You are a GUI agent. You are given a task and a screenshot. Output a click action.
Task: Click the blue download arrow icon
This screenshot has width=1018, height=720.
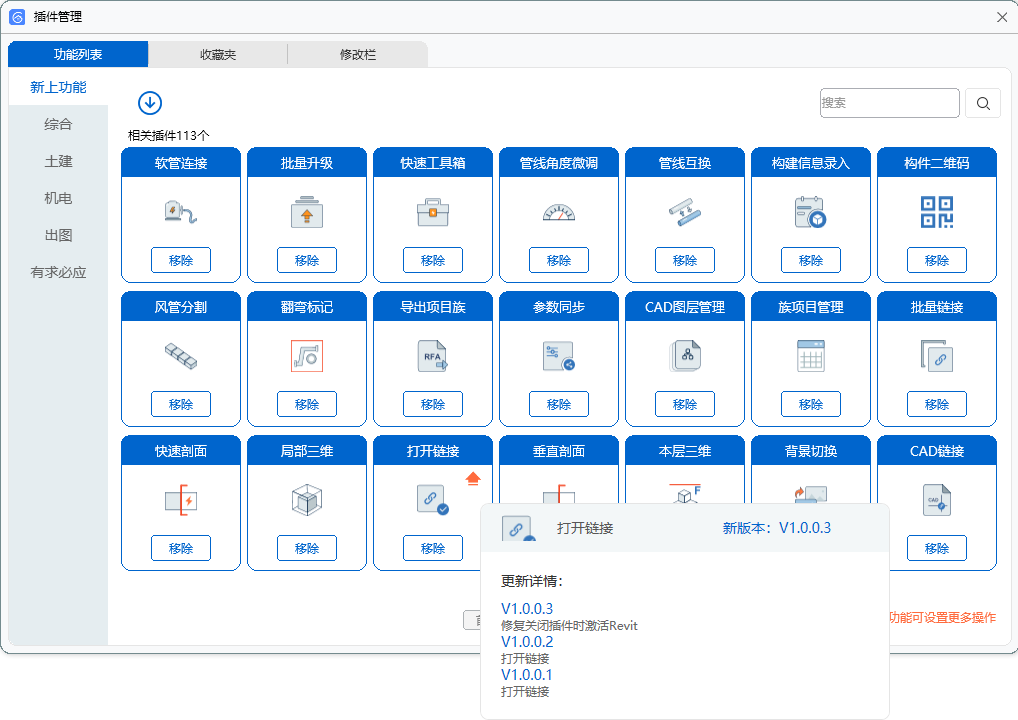click(150, 103)
